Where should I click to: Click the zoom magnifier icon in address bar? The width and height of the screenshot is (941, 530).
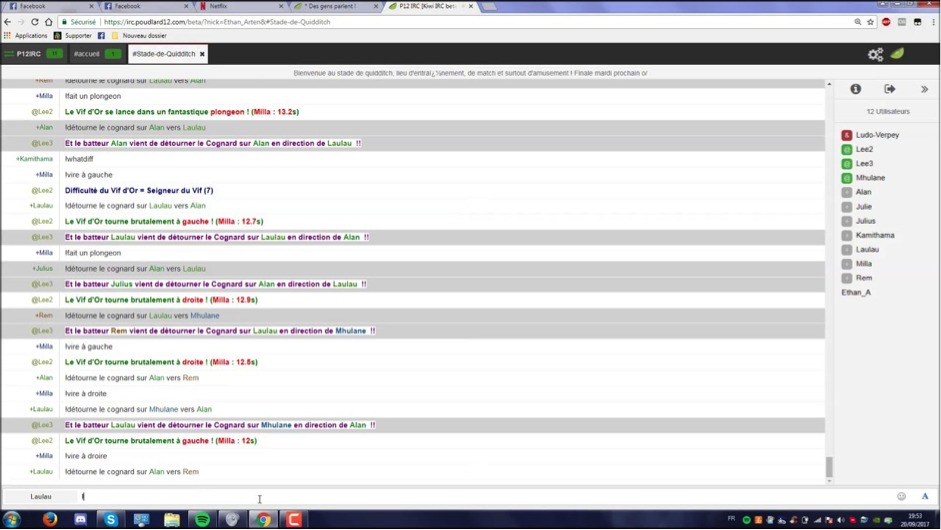pos(858,22)
